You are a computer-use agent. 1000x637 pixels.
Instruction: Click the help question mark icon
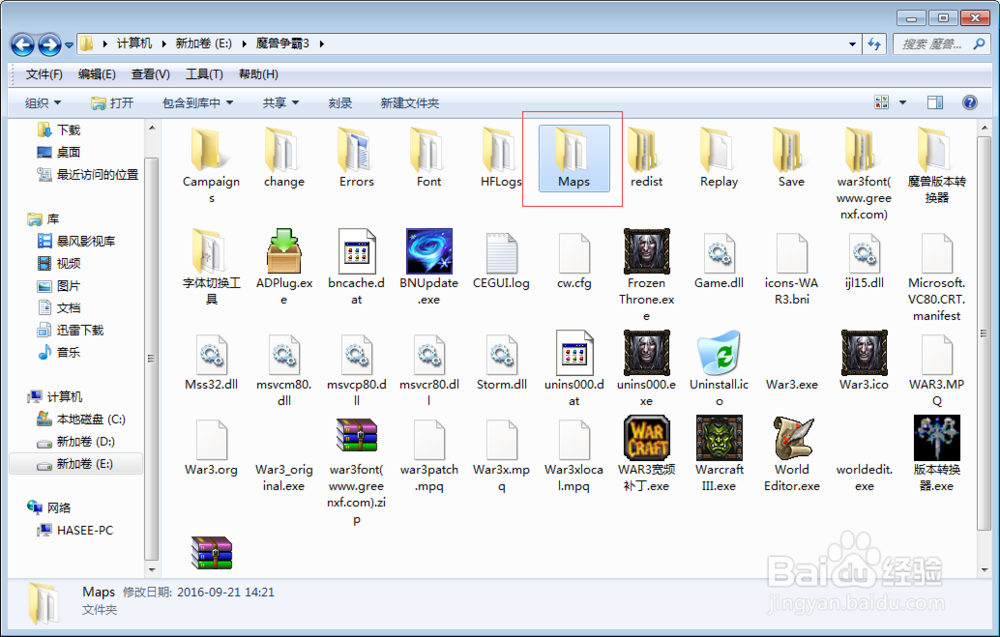[x=969, y=103]
